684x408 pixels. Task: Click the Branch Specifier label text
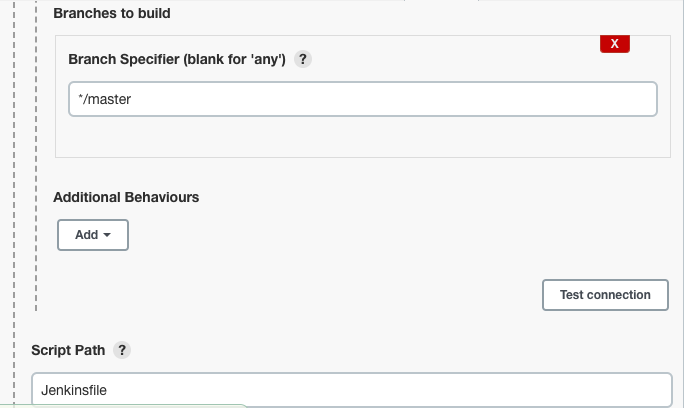pos(177,59)
